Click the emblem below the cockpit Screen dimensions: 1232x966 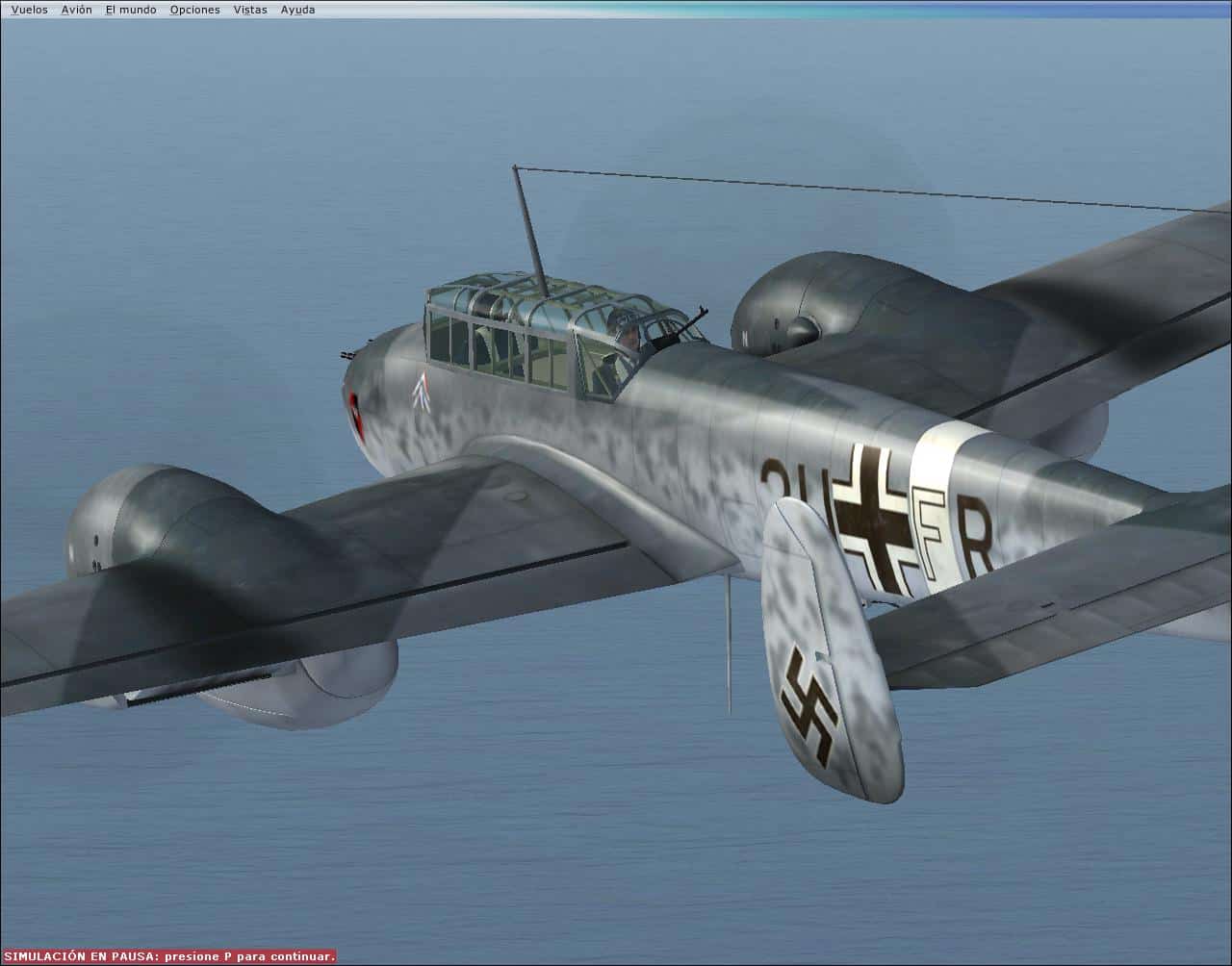(421, 392)
